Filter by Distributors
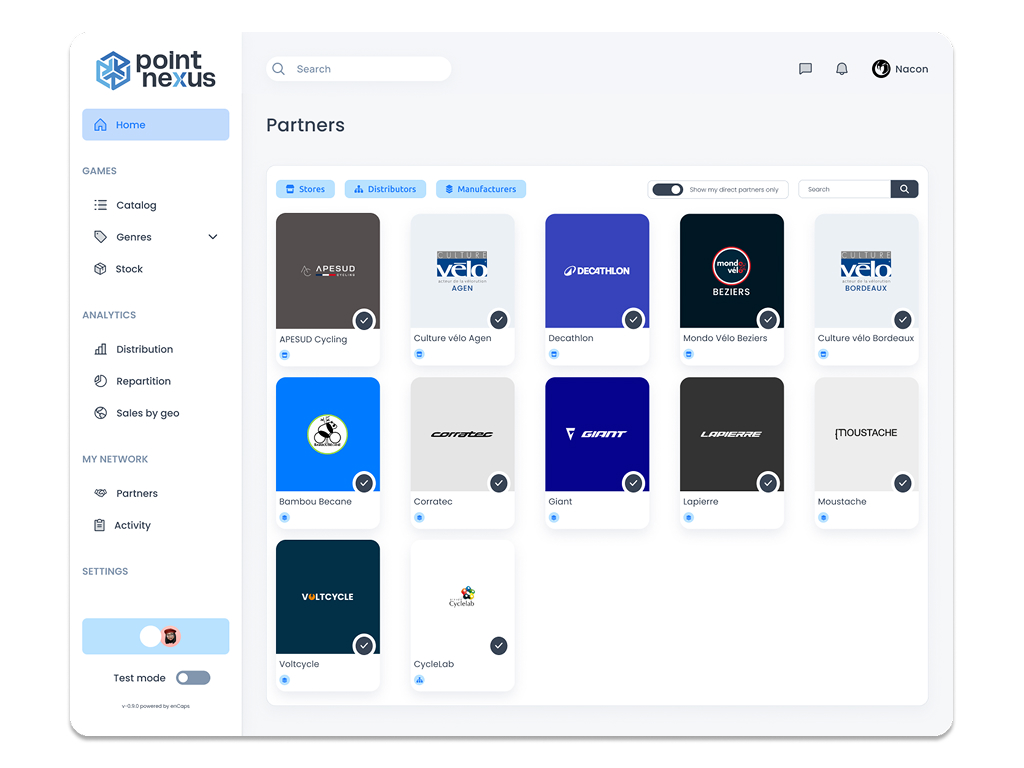1024x768 pixels. 385,189
